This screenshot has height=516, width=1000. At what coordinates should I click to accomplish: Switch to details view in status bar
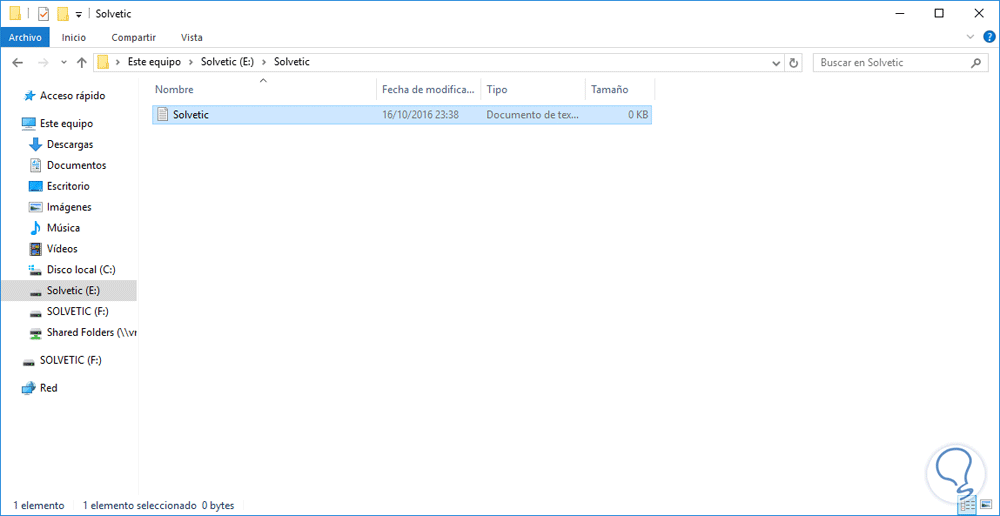[x=967, y=505]
